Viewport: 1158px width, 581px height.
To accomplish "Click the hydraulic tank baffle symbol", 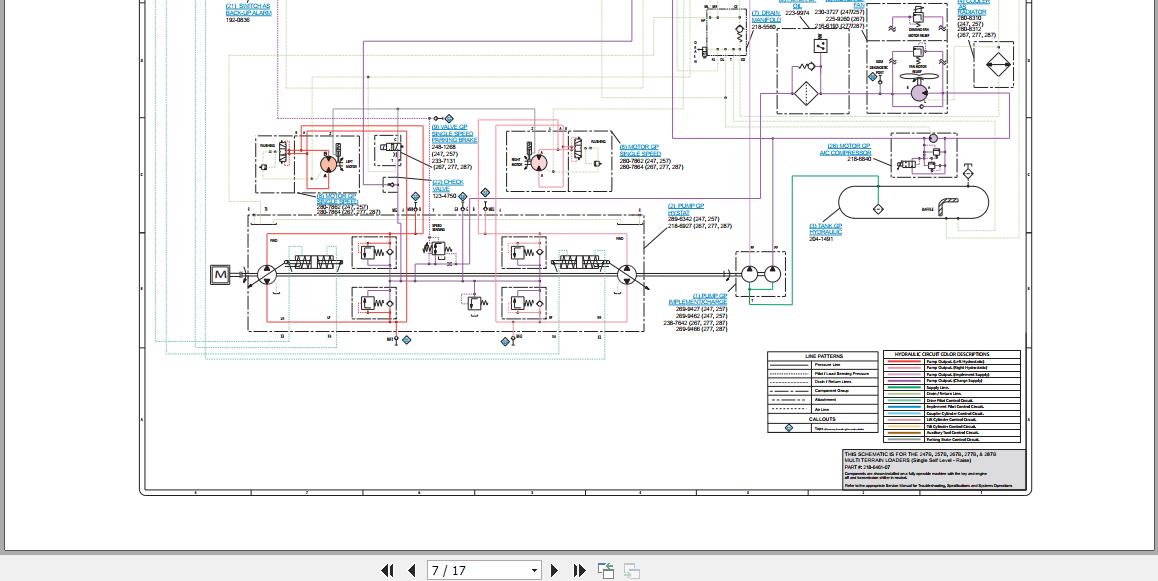I will click(x=948, y=206).
